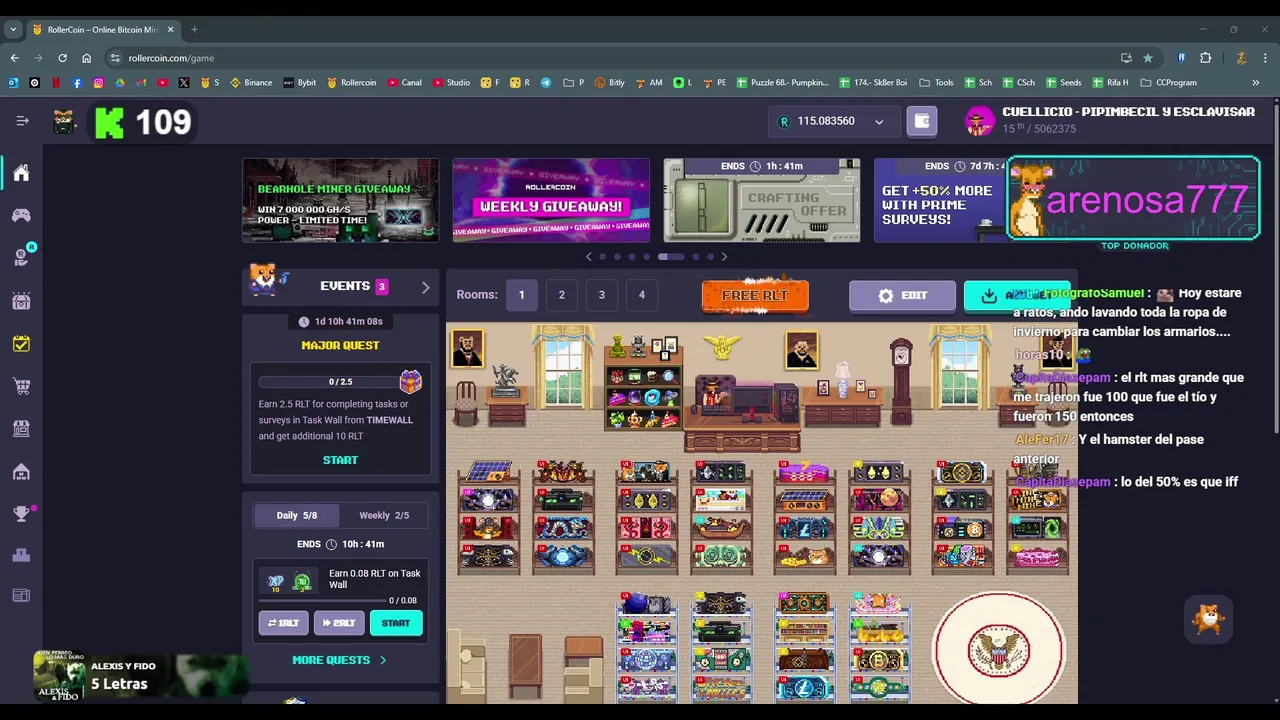This screenshot has width=1280, height=720.
Task: Open the Telegram bookmark icon
Action: pos(546,83)
